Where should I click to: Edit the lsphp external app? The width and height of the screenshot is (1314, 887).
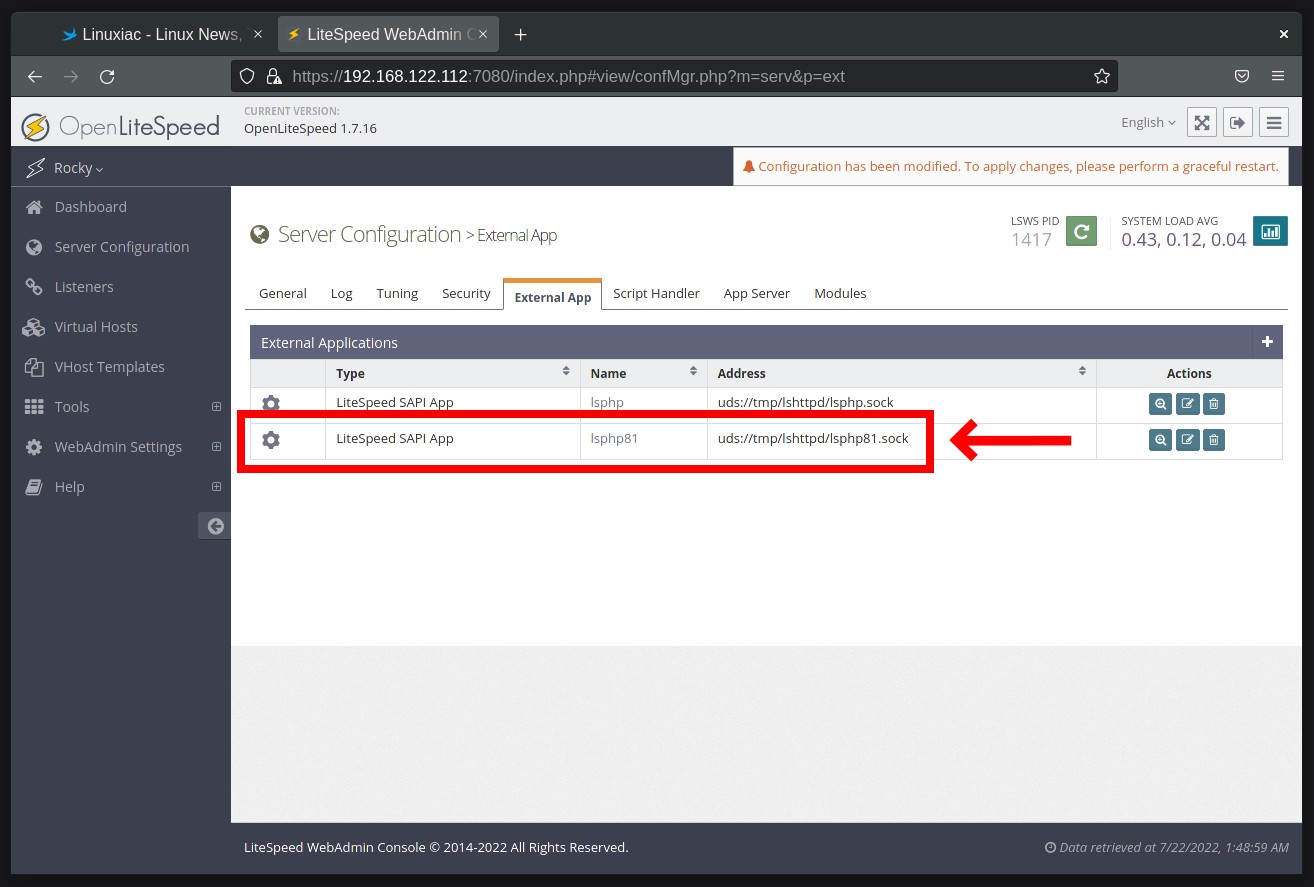tap(1187, 404)
